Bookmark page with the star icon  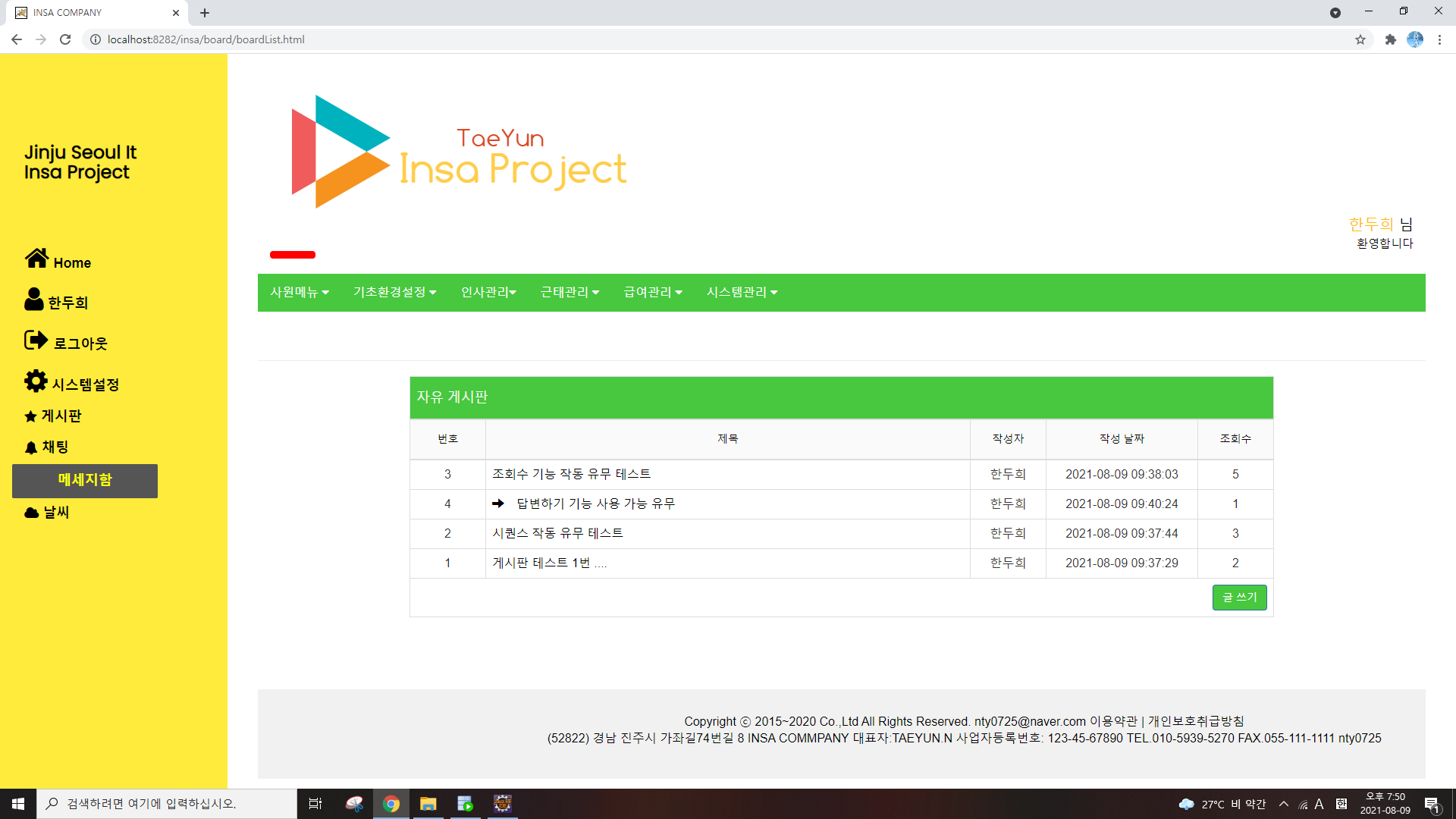click(1360, 39)
